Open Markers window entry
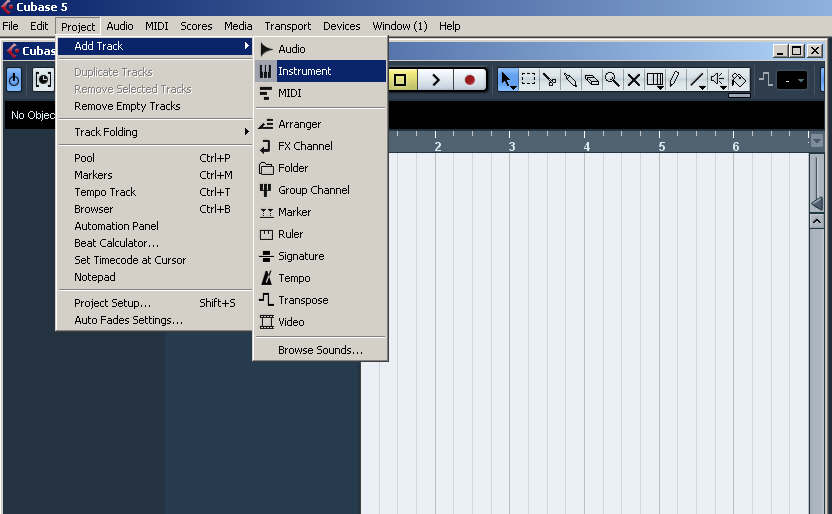Viewport: 832px width, 514px height. click(154, 175)
